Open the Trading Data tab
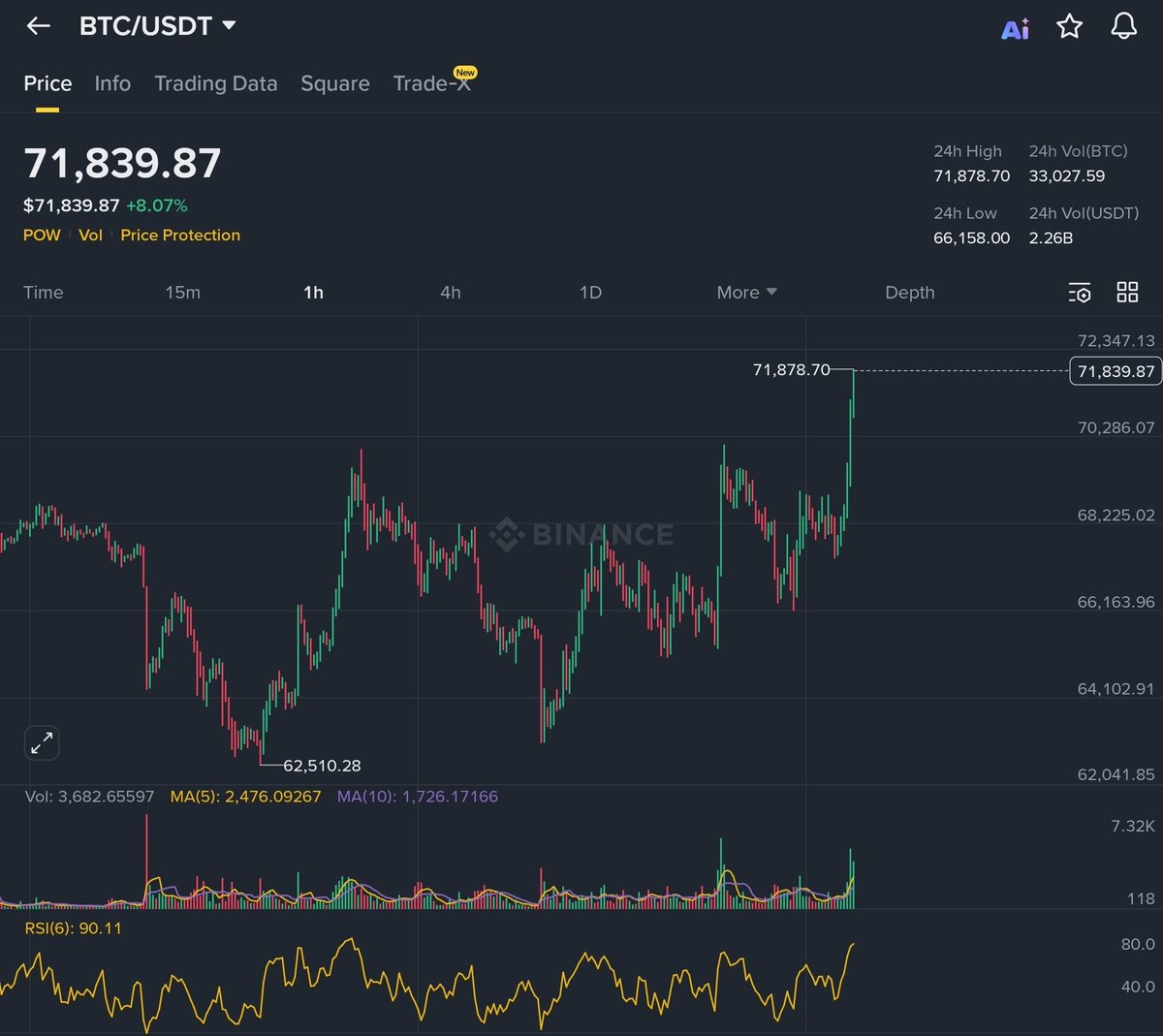 click(x=216, y=83)
